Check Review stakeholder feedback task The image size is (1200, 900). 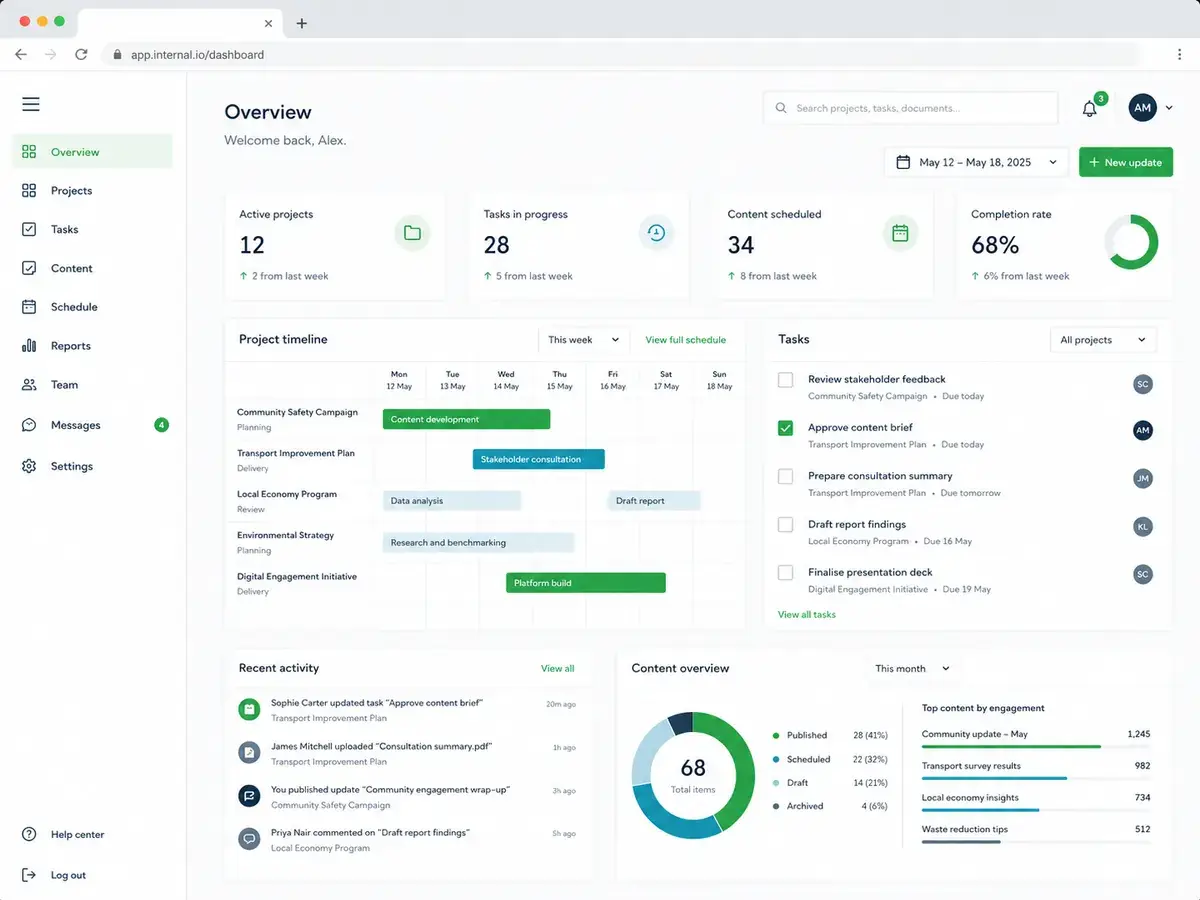pyautogui.click(x=786, y=380)
